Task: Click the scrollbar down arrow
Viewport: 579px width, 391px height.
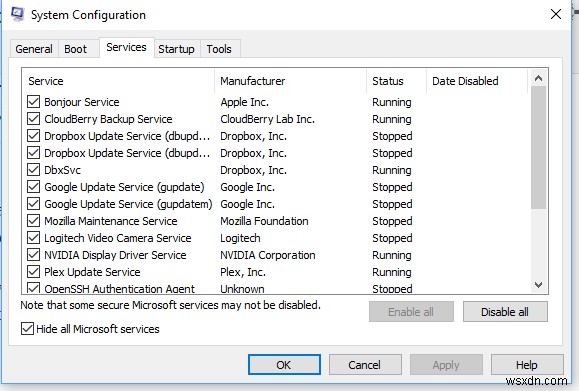Action: click(538, 285)
